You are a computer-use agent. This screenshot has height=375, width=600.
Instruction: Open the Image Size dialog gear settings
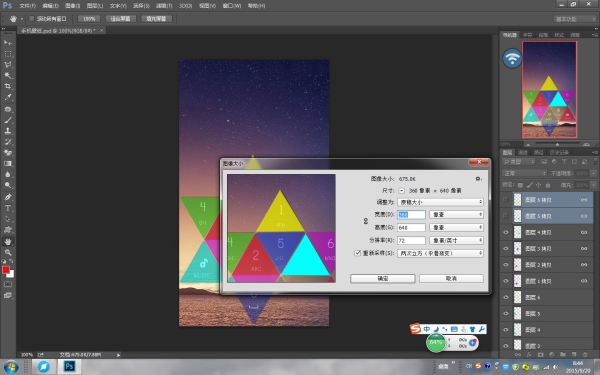478,179
